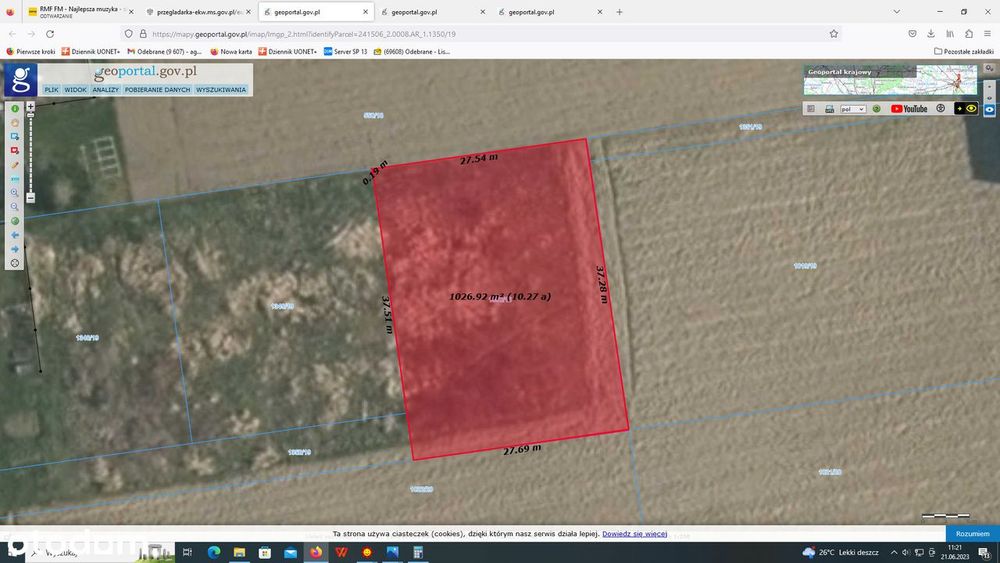Open the WYSZUKIWANIA menu
Screen dimensions: 1000x563
221,90
